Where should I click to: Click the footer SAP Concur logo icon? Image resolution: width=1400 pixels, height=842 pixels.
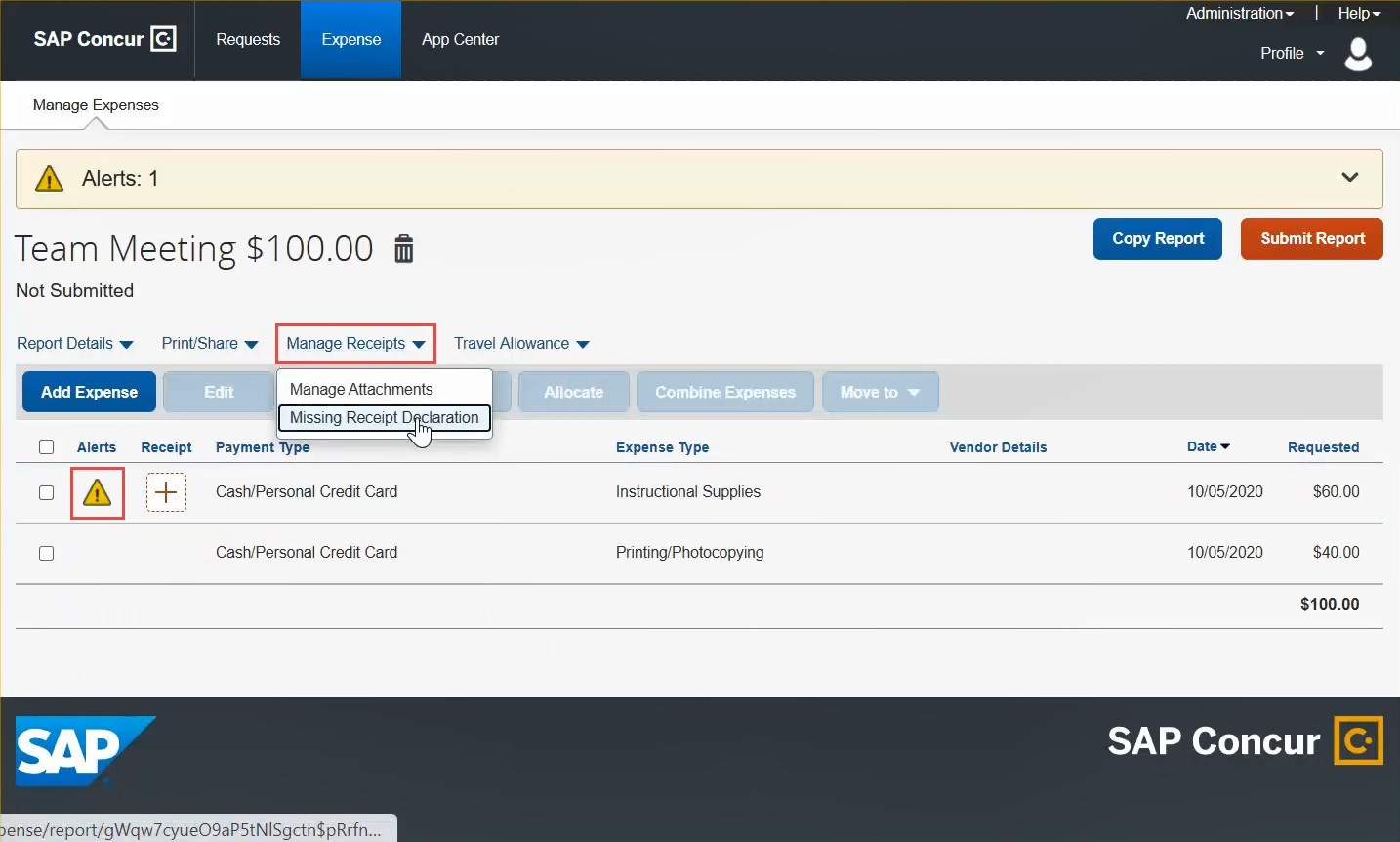(1358, 741)
